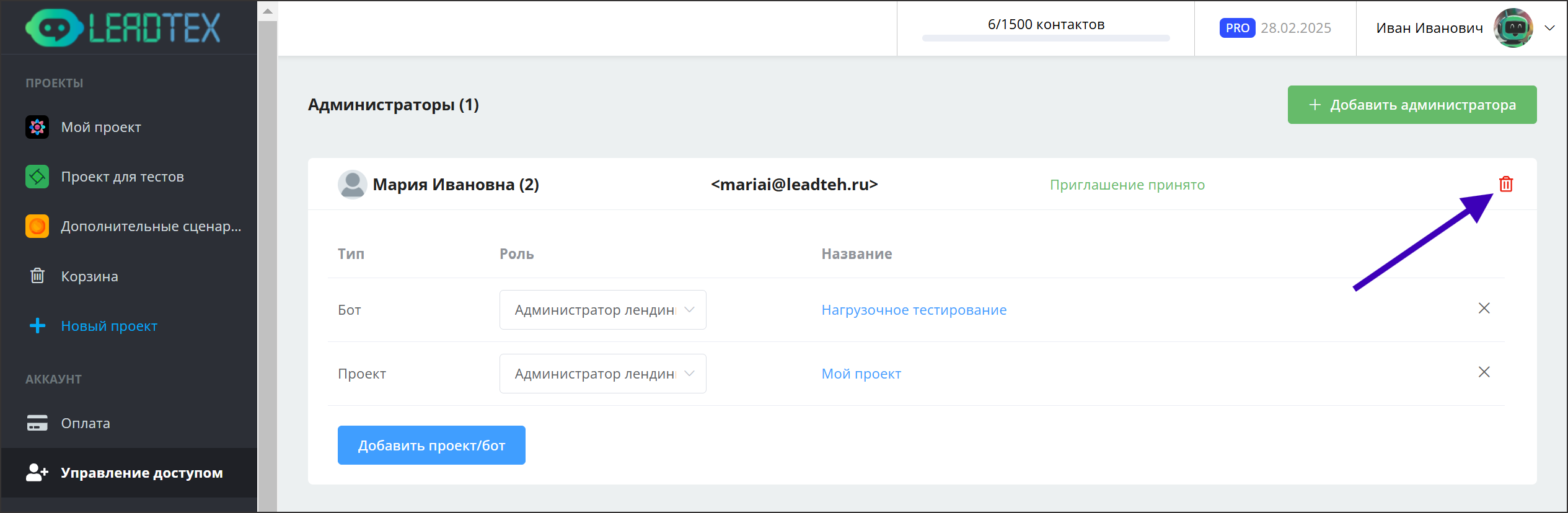Open role dropdown for the Бот row
1568x513 pixels.
click(x=602, y=310)
